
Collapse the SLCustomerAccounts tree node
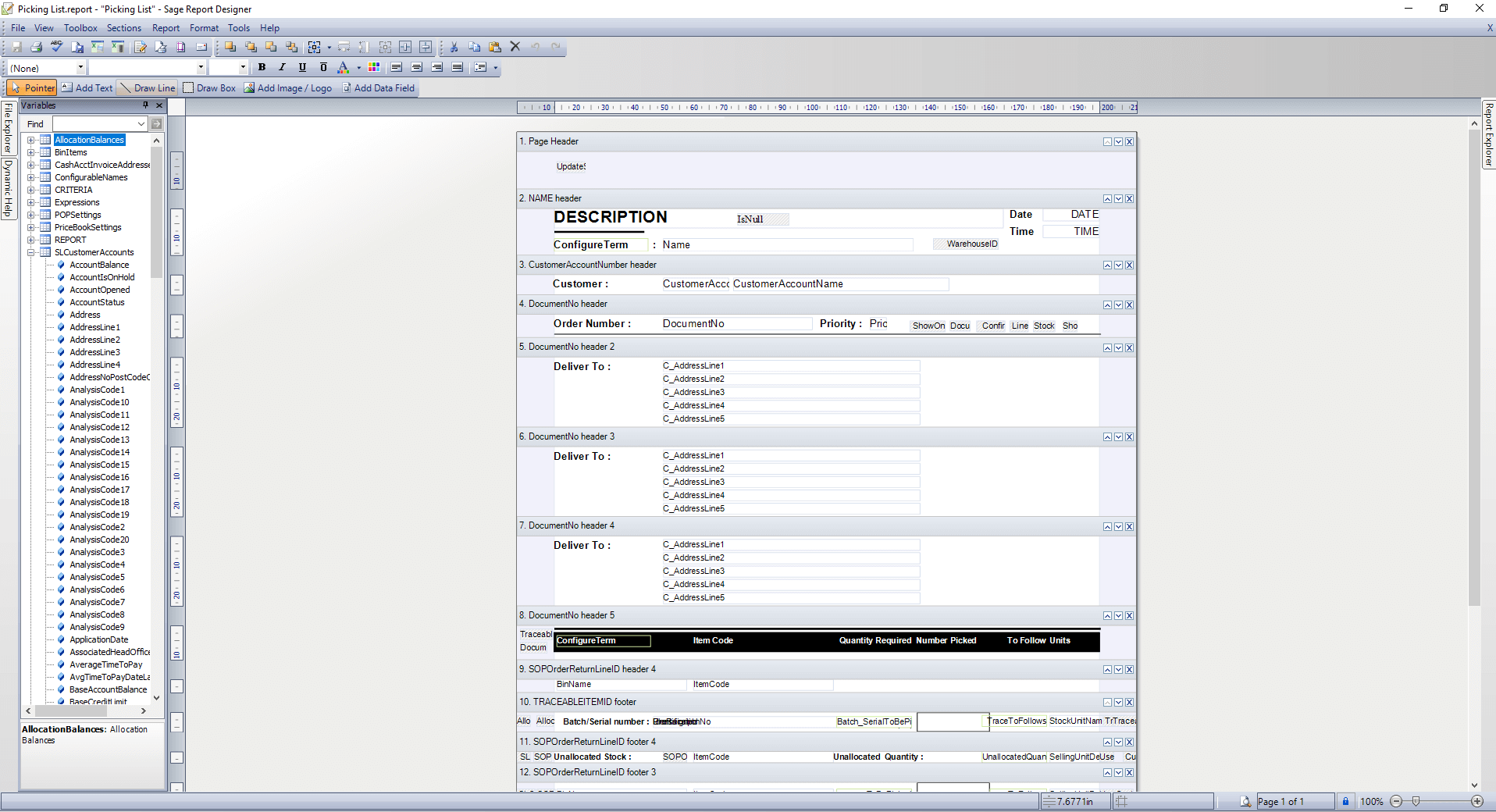[x=30, y=251]
